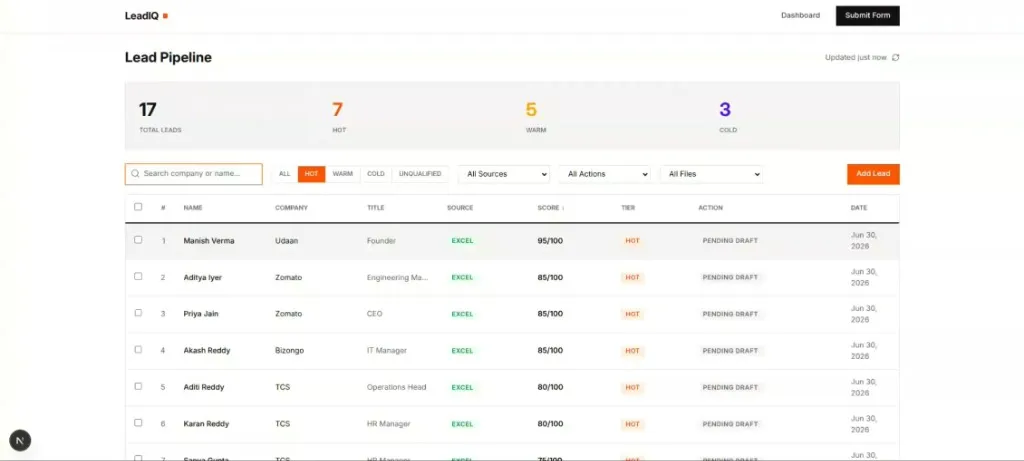Click the Operations Head title cell
The width and height of the screenshot is (1024, 461).
396,387
